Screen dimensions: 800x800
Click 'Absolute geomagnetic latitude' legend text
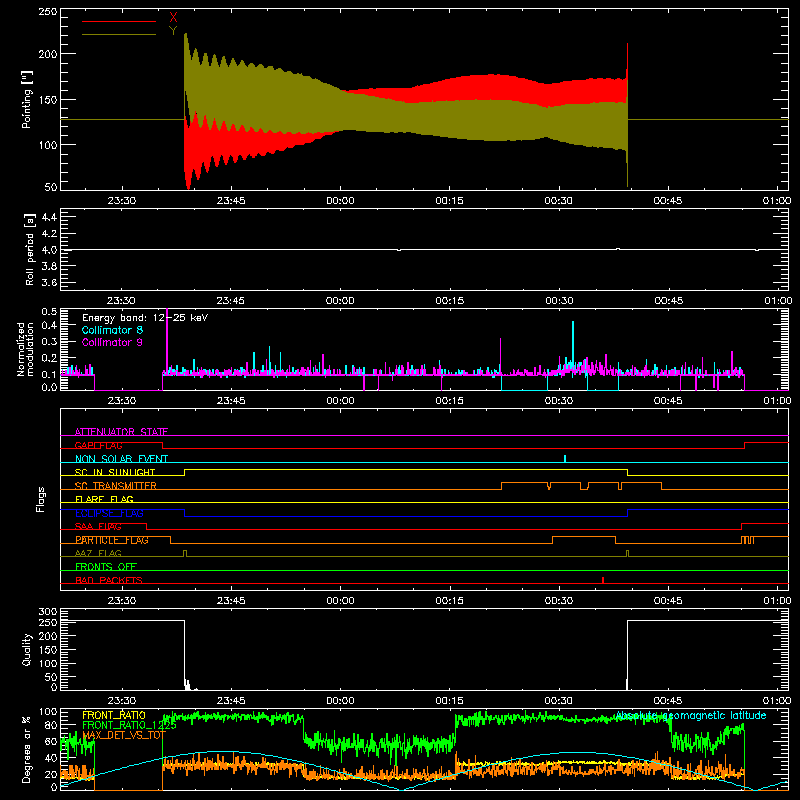pos(691,715)
